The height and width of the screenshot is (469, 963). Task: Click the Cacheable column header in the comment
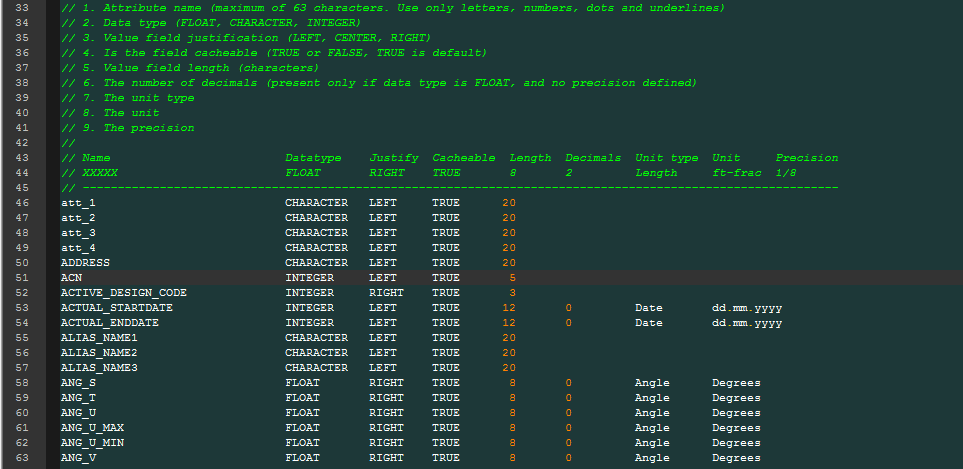(463, 158)
